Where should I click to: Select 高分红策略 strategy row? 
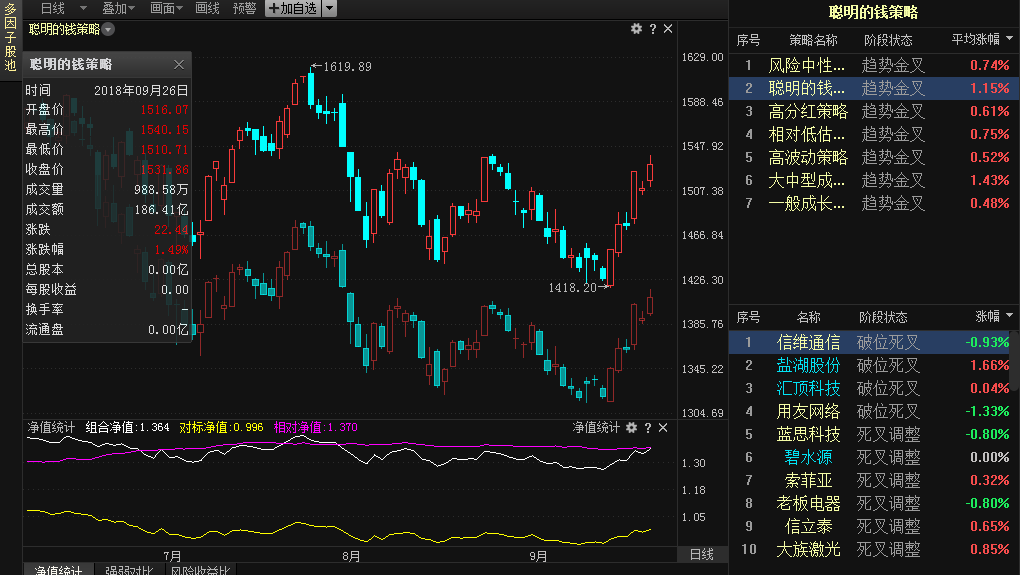(x=874, y=111)
